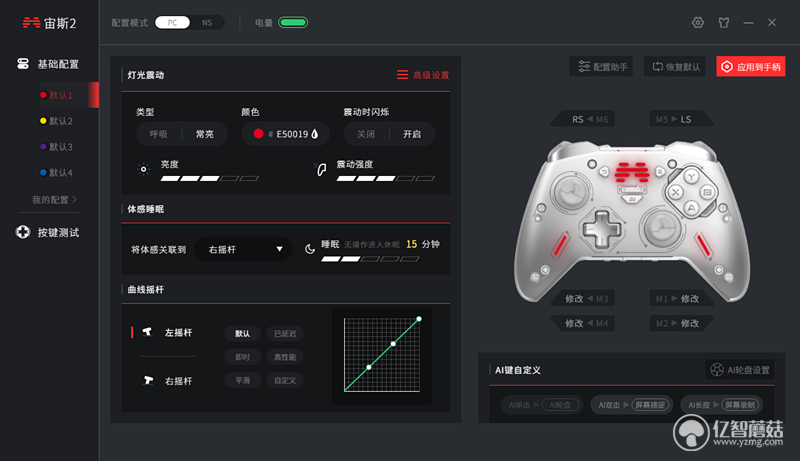Open the settings gear icon

pyautogui.click(x=697, y=22)
